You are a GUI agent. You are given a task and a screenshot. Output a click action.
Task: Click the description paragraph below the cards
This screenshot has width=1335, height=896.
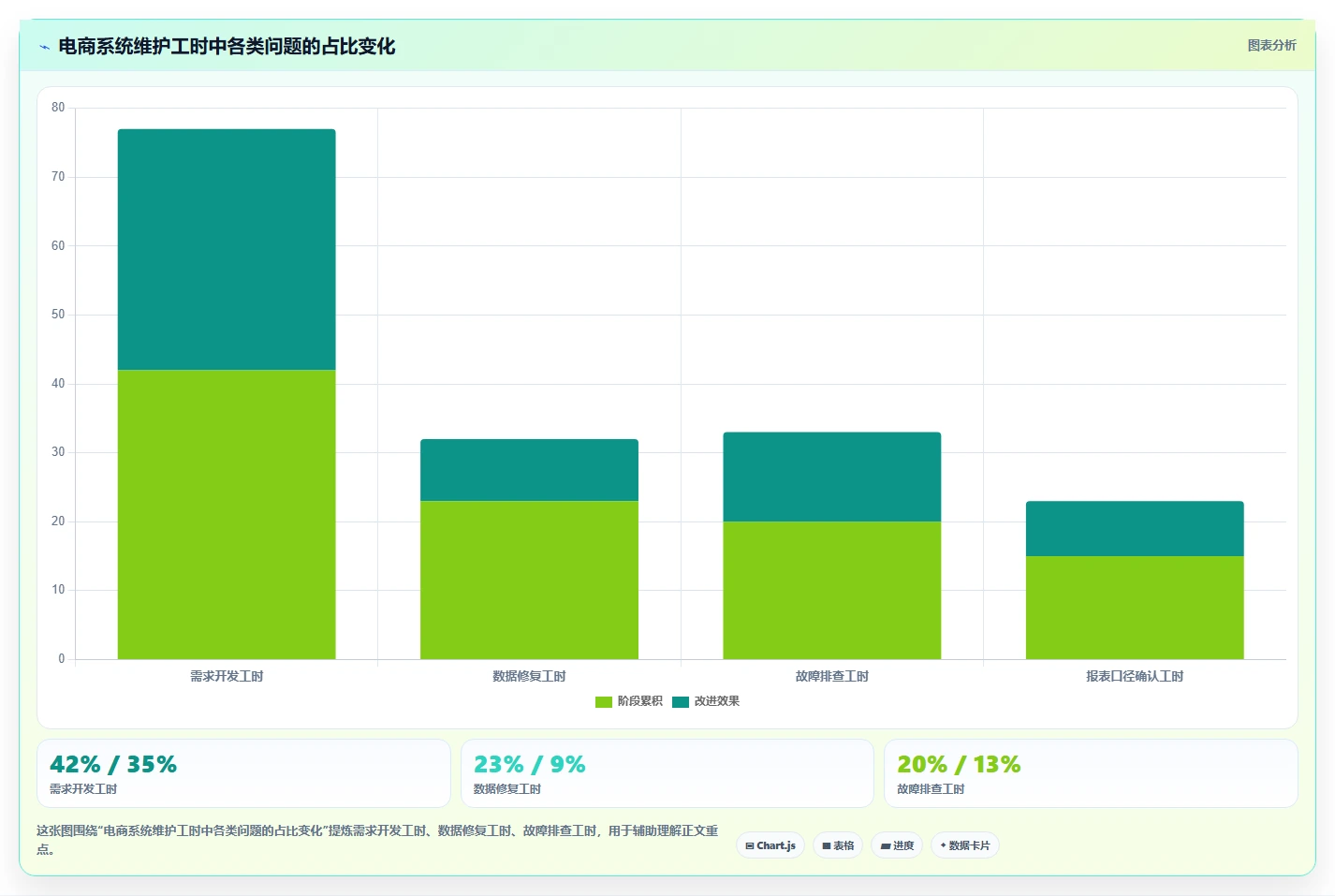(378, 840)
